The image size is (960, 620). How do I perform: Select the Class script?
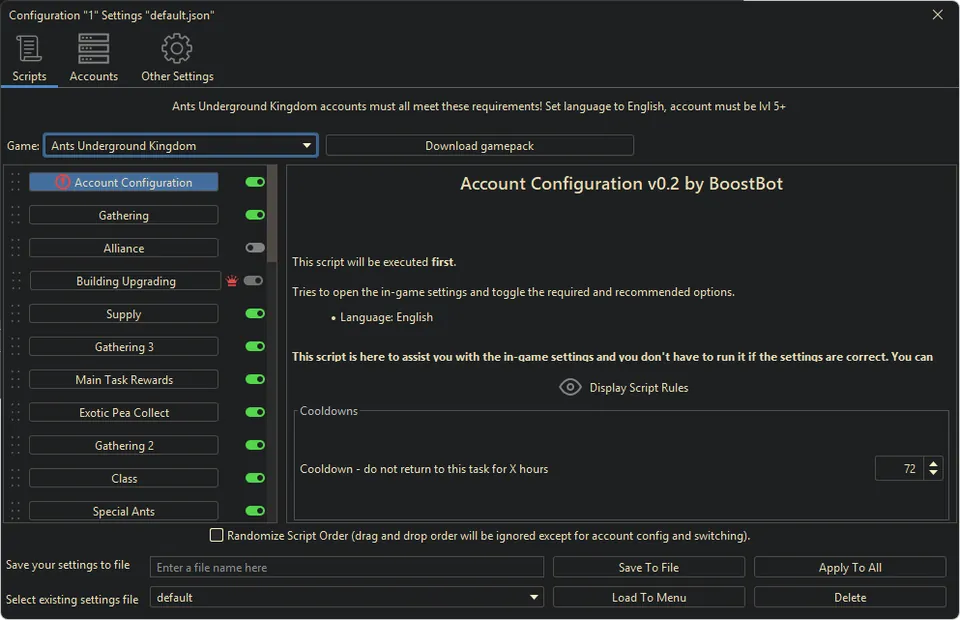click(x=124, y=478)
